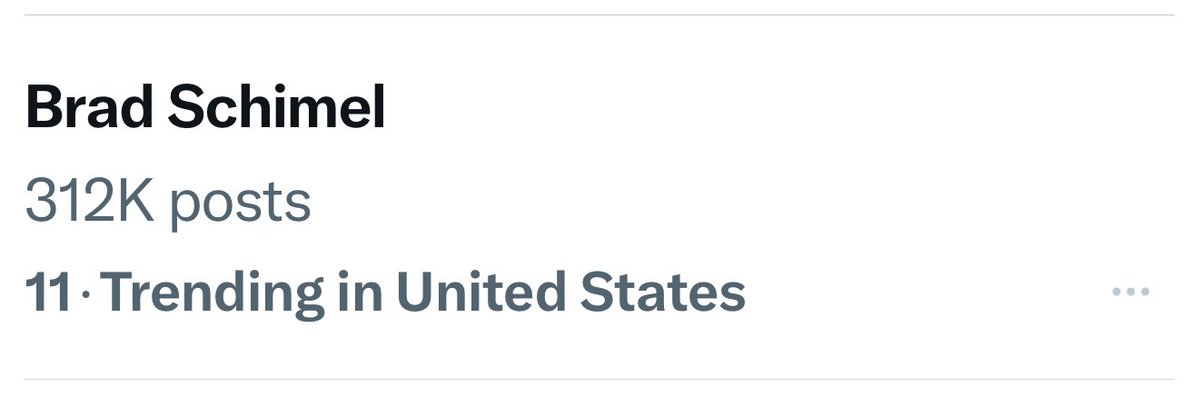Tap the ellipsis beside Trending in United States
This screenshot has width=1199, height=397.
click(1130, 291)
